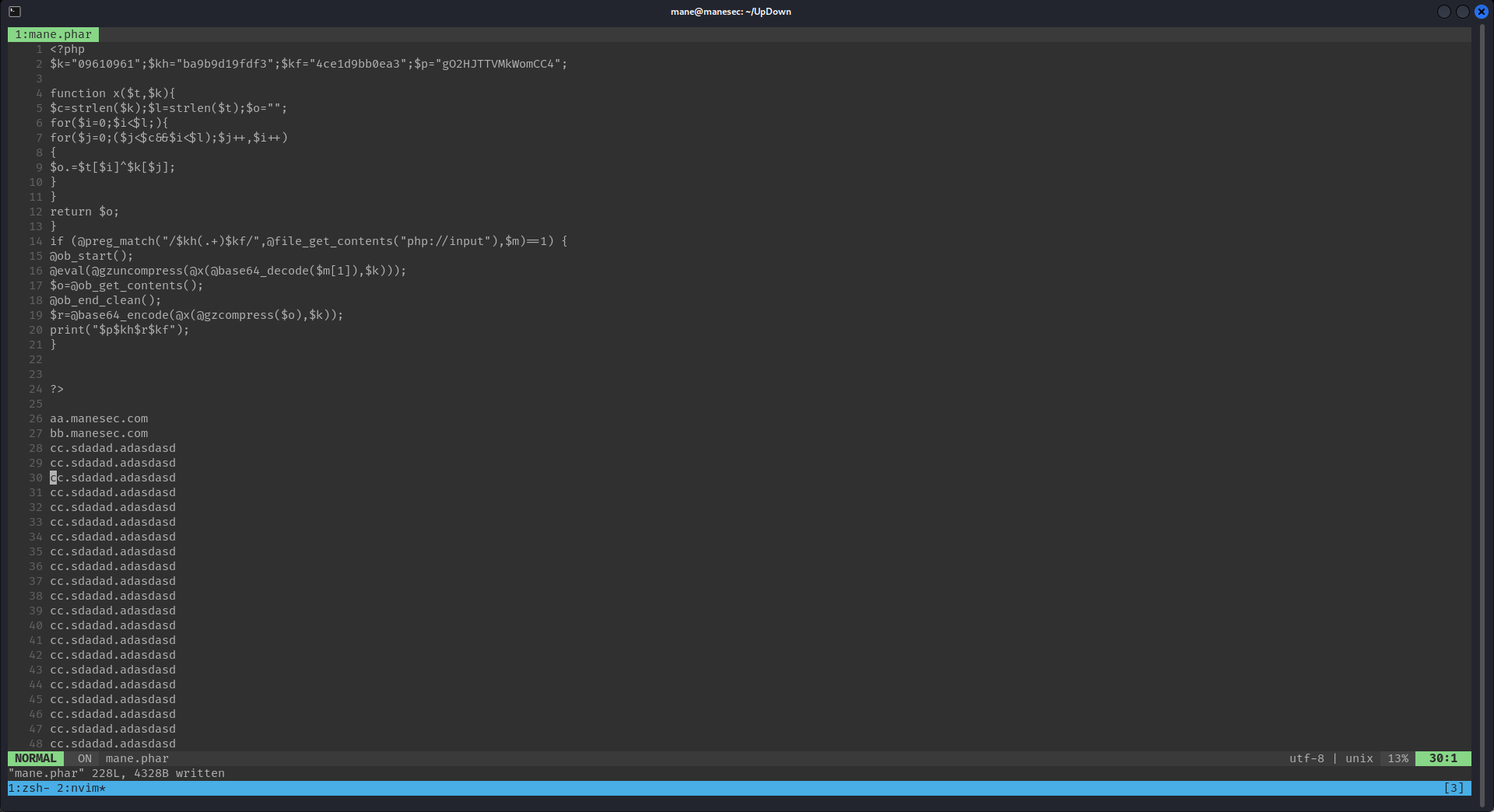Click the $o=@ob_get_contents(); line
The height and width of the screenshot is (812, 1494).
coord(127,285)
